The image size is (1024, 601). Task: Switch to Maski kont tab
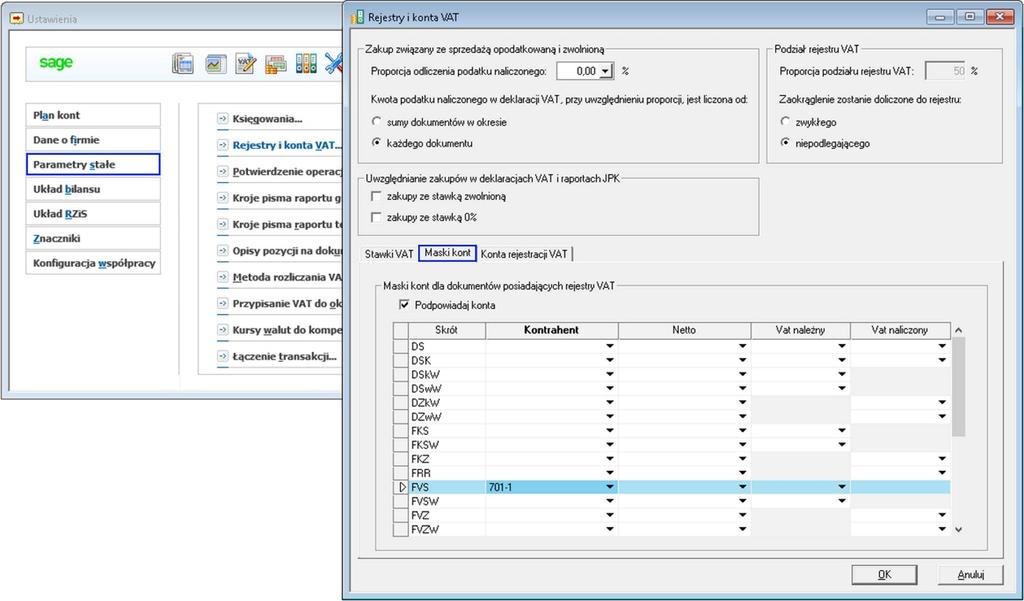click(447, 253)
